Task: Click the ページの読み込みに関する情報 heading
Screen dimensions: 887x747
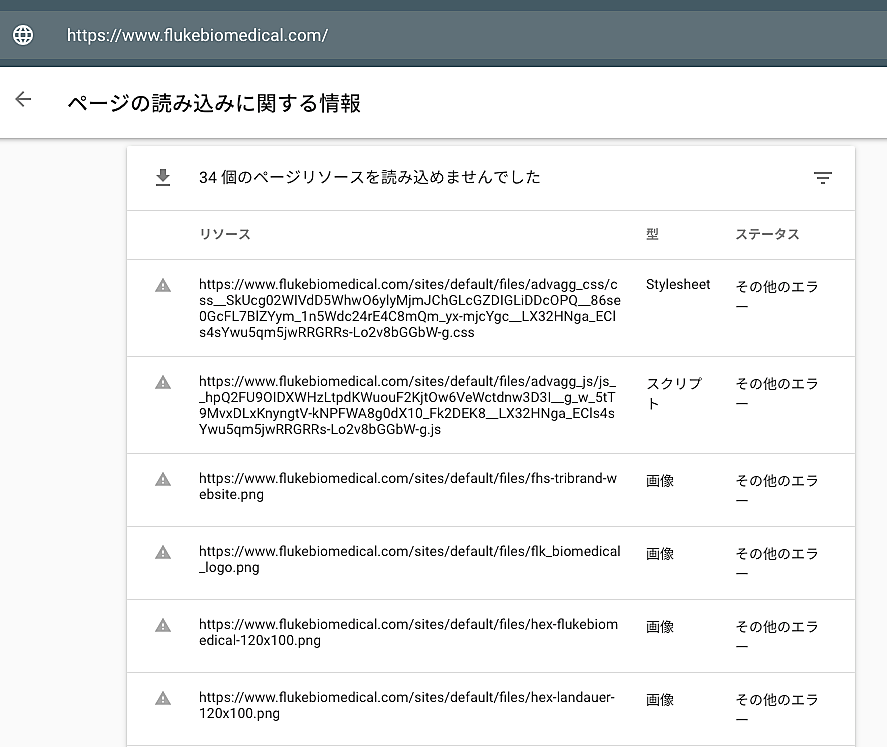Action: point(214,103)
